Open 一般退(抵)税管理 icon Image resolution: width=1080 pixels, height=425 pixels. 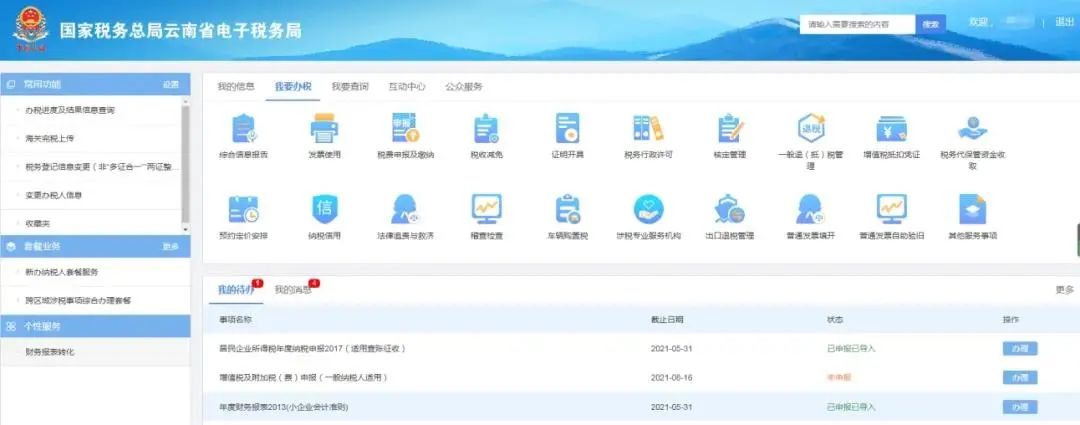(811, 128)
